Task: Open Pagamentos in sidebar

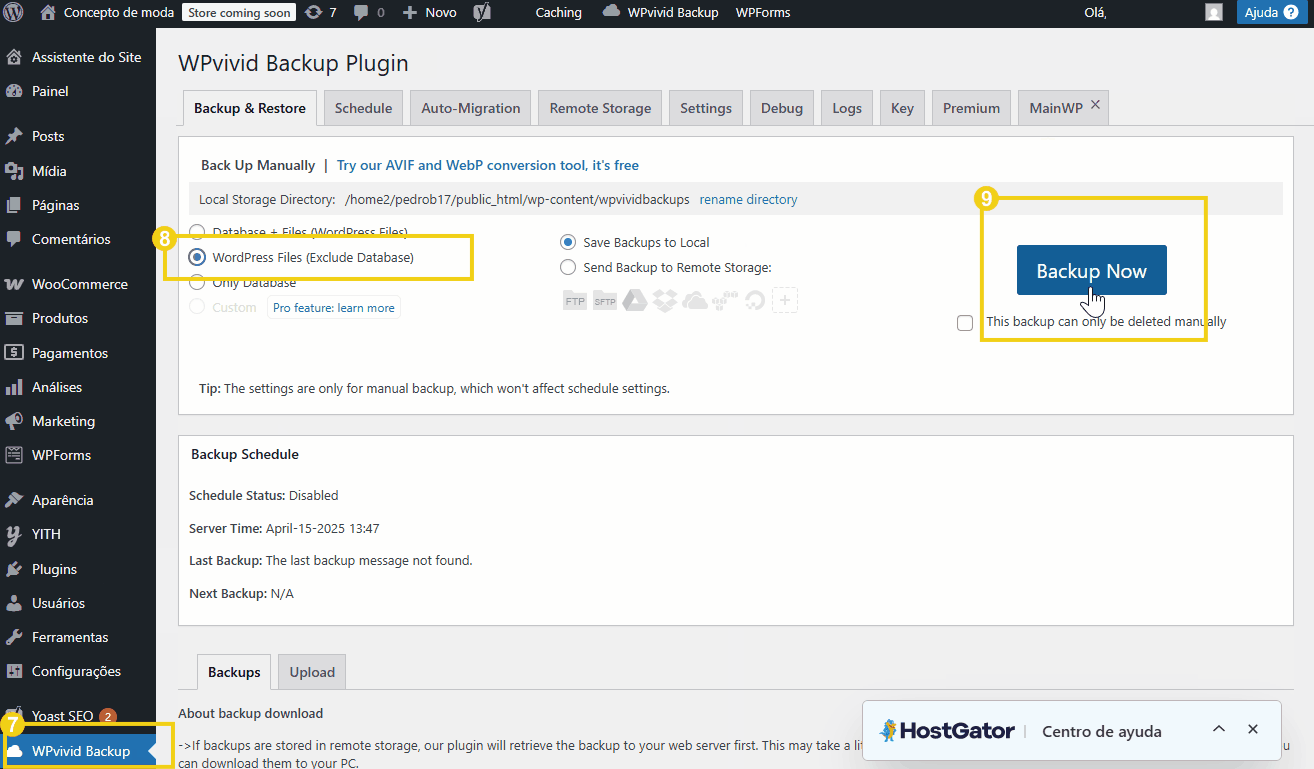Action: coord(78,353)
